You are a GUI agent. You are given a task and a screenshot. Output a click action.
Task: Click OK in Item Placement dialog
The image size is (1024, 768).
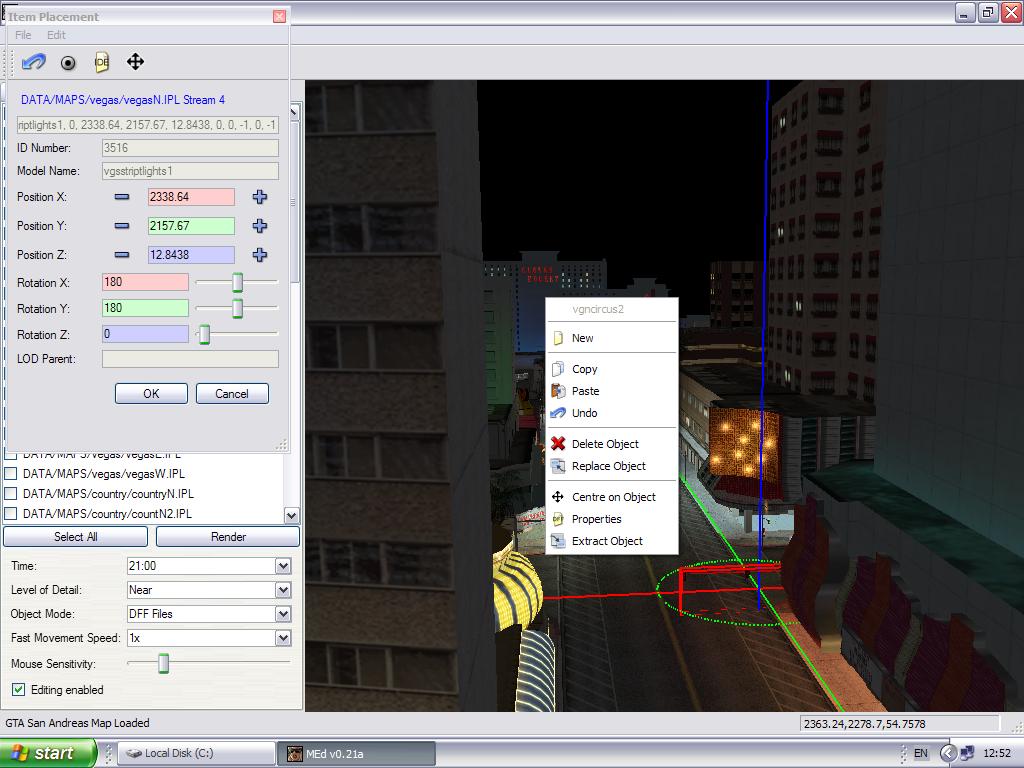click(x=152, y=394)
